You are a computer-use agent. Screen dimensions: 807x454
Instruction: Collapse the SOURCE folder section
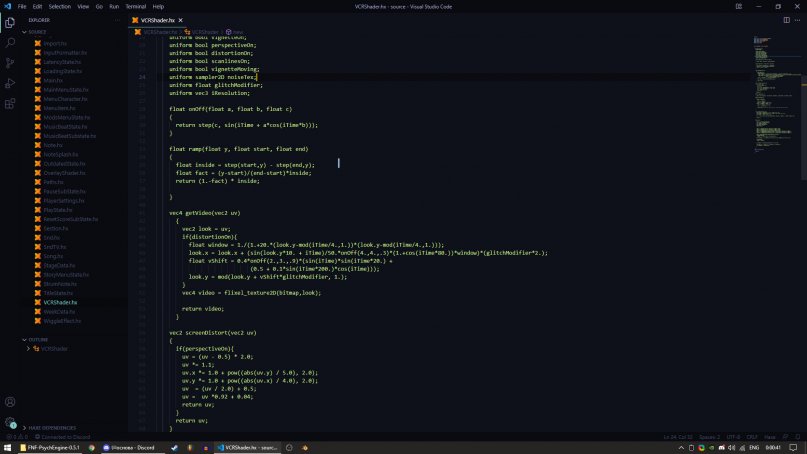click(37, 32)
